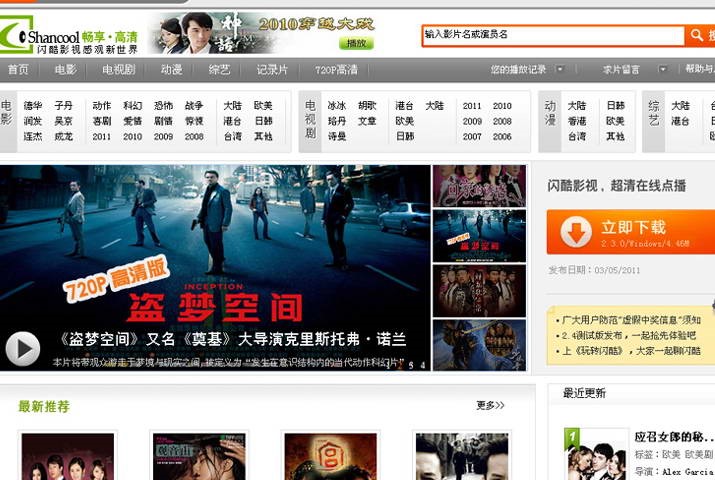
Task: Open the 动漫 nav item
Action: (x=171, y=70)
